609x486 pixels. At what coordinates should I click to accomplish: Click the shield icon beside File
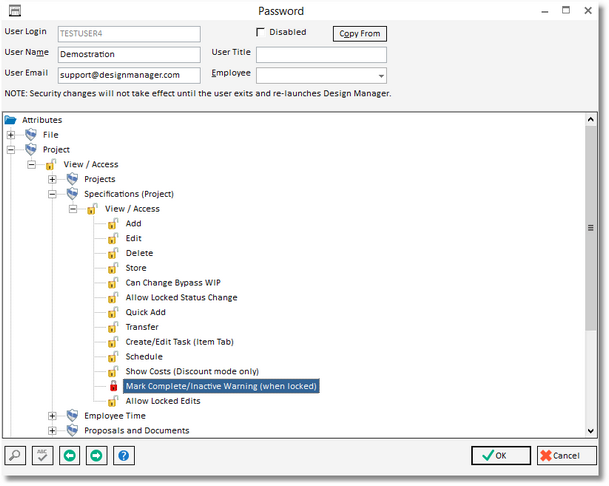point(31,134)
